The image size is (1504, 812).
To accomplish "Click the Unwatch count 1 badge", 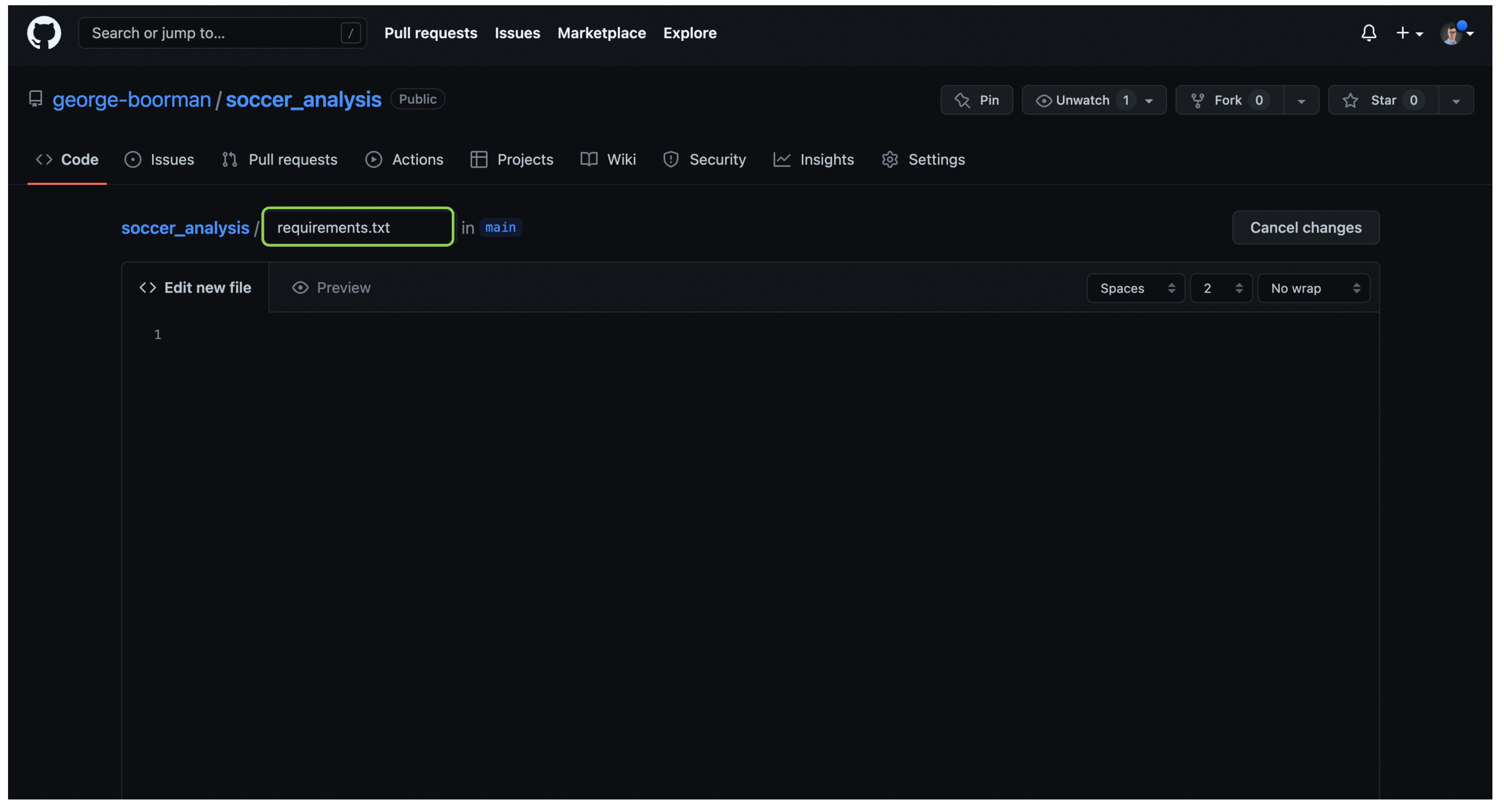I will [x=1125, y=100].
